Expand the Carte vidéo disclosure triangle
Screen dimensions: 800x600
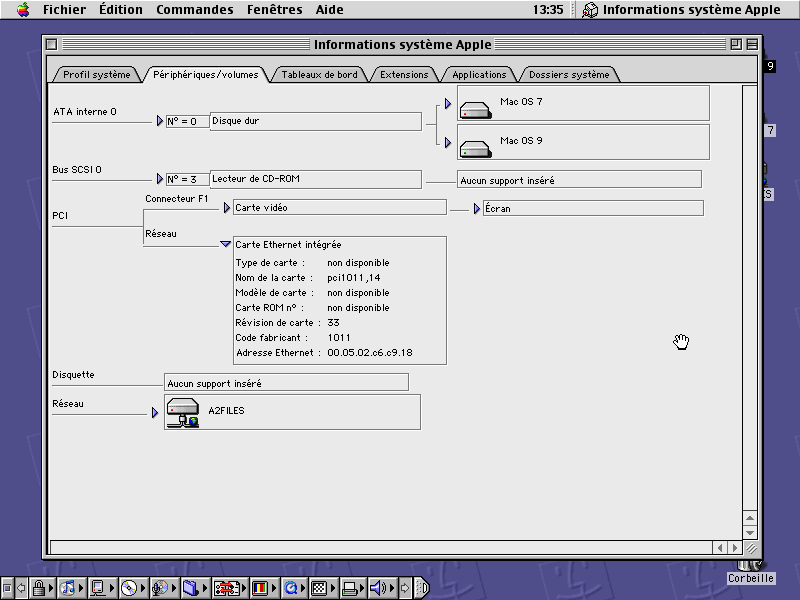click(227, 208)
